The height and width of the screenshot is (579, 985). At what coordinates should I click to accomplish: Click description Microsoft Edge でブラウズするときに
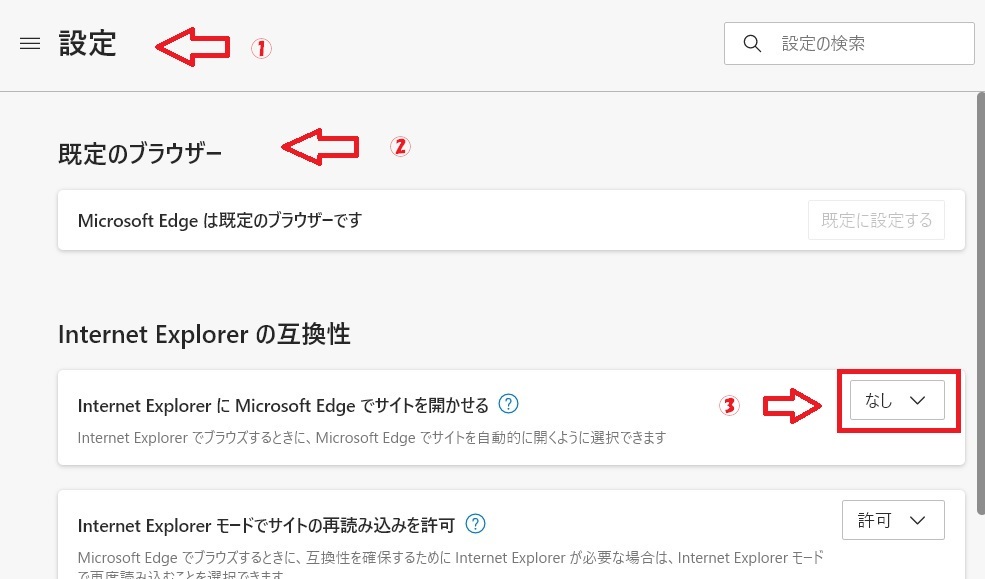[x=450, y=565]
